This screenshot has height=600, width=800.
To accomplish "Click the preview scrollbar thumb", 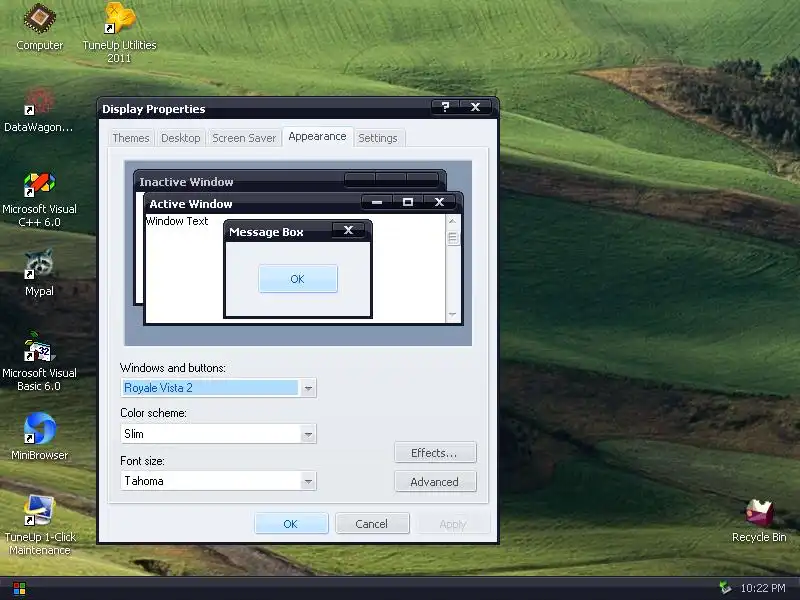I will [x=452, y=238].
